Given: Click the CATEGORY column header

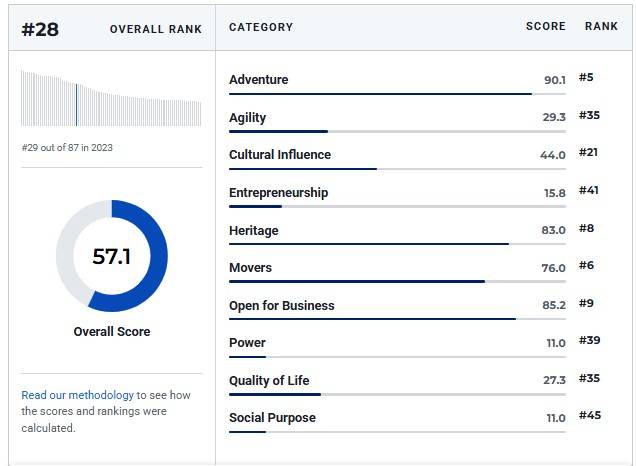Looking at the screenshot, I should pyautogui.click(x=261, y=27).
